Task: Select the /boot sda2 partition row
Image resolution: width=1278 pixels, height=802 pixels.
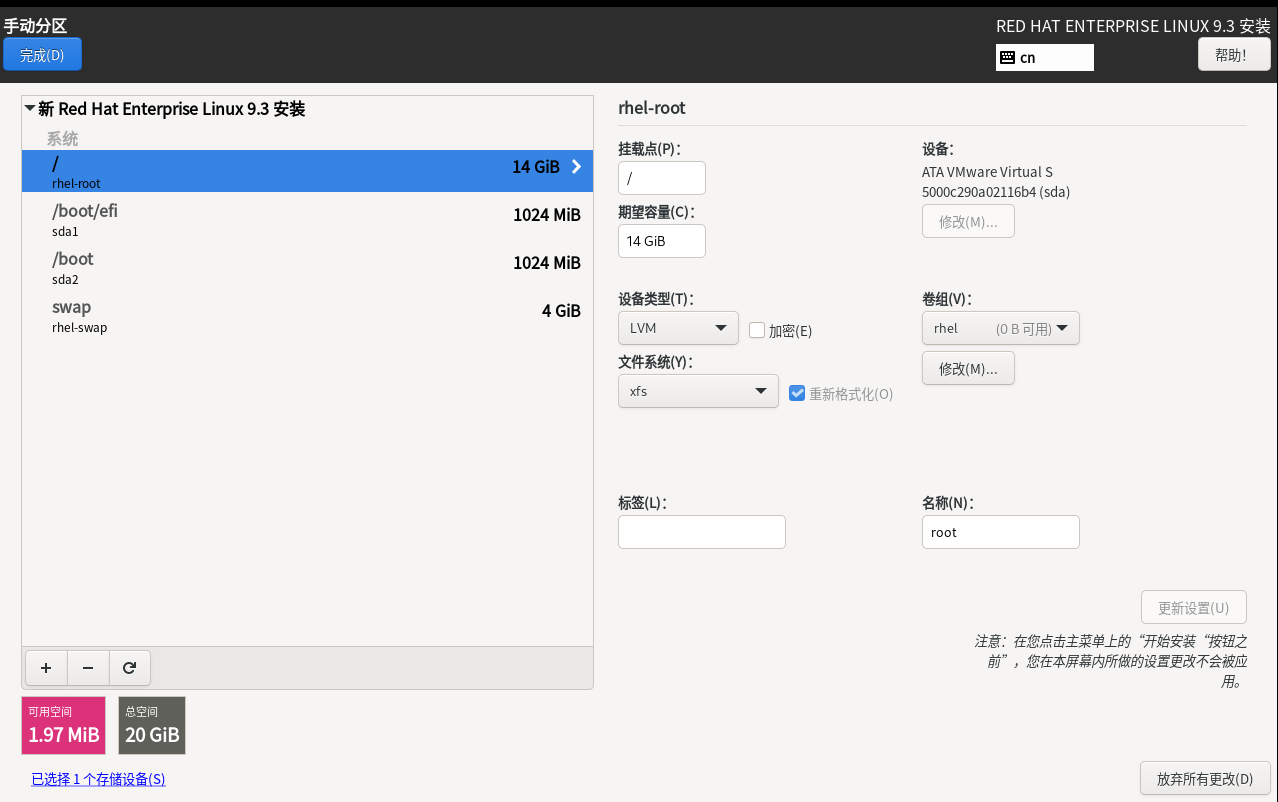Action: pos(307,267)
